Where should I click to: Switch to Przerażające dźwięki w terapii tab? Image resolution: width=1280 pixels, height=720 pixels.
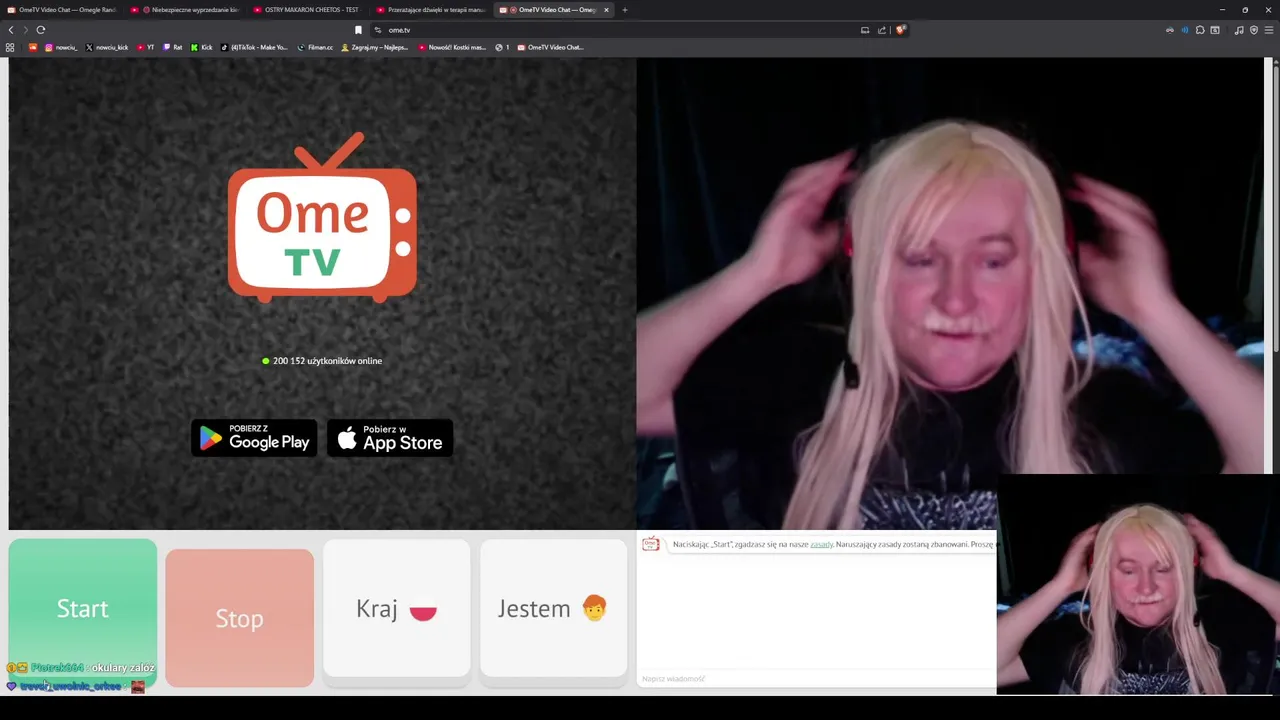[x=431, y=10]
